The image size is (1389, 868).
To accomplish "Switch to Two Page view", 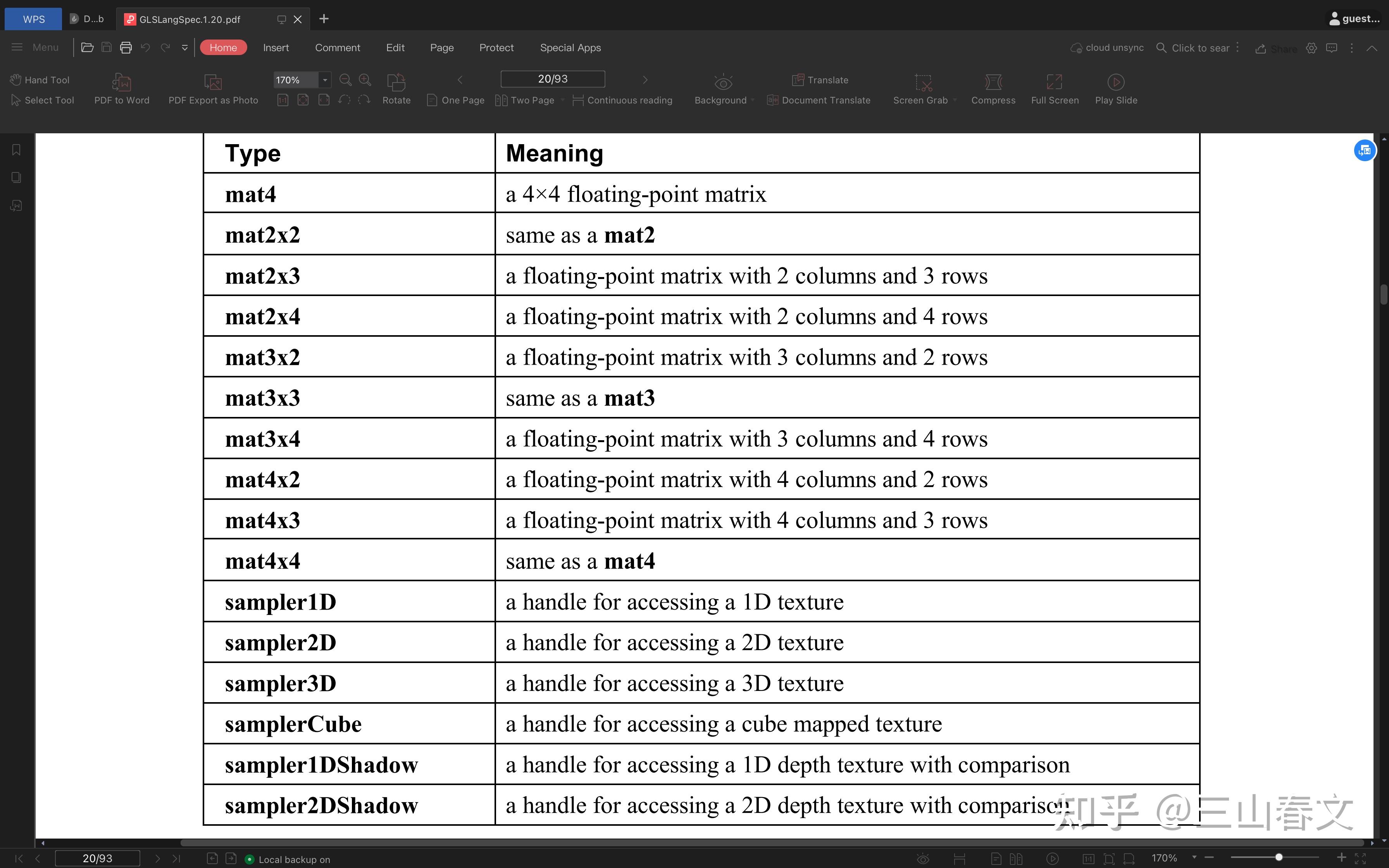I will click(x=525, y=100).
